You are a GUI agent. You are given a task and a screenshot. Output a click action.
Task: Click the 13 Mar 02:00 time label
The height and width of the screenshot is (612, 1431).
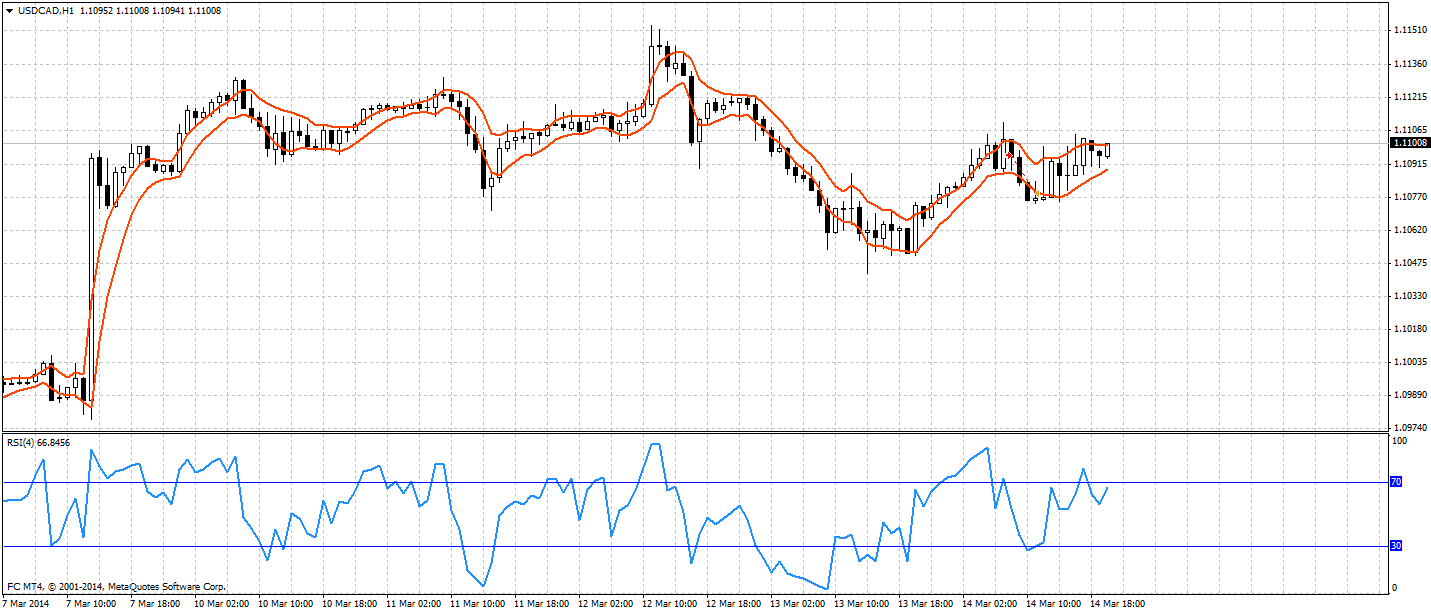click(x=798, y=604)
